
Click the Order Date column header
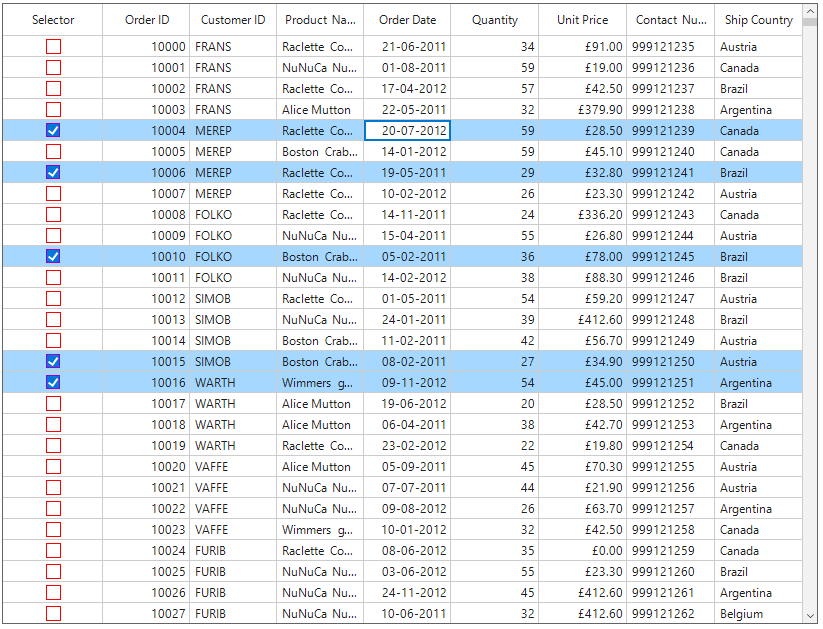click(x=407, y=20)
